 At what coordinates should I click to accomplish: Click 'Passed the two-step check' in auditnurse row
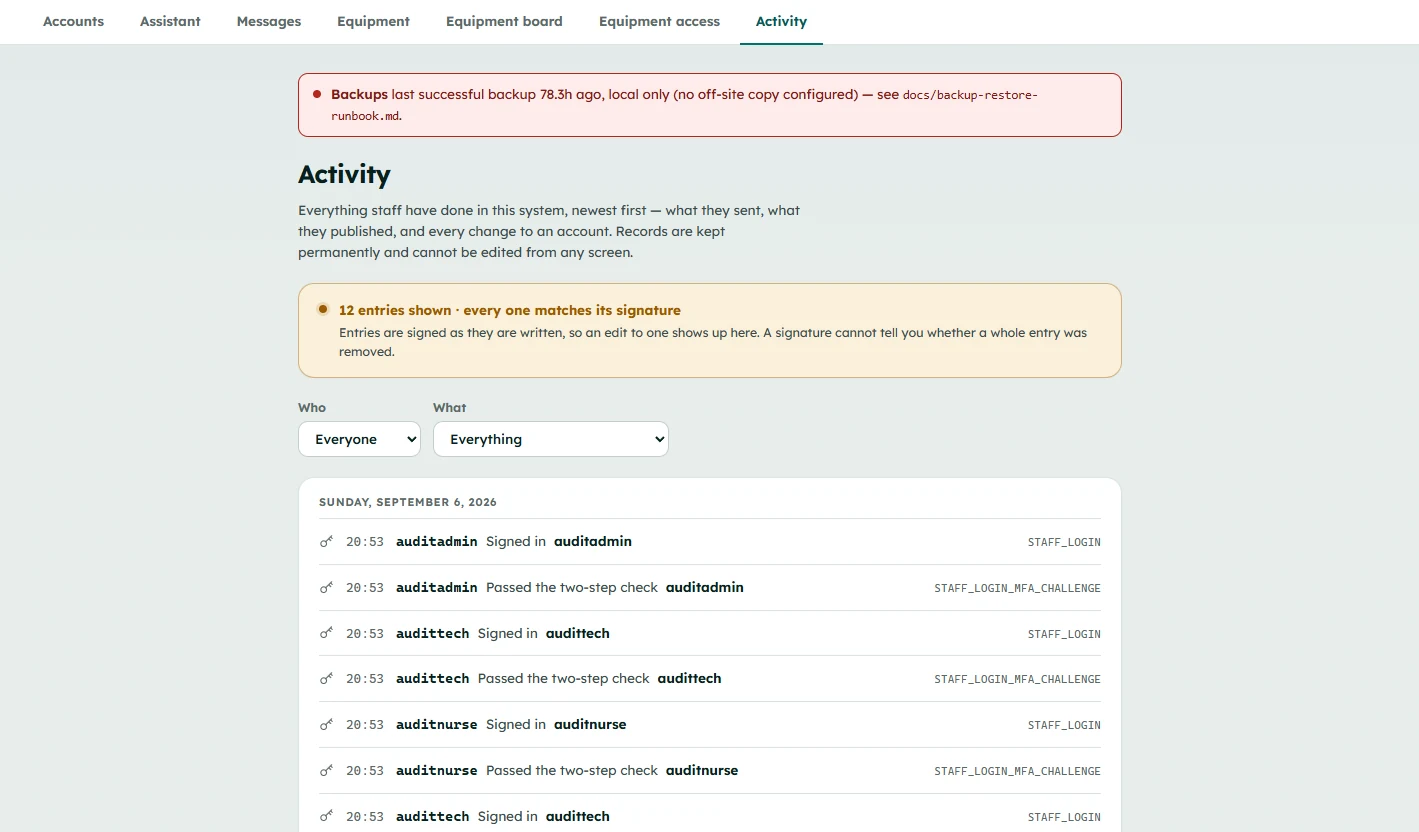(572, 770)
